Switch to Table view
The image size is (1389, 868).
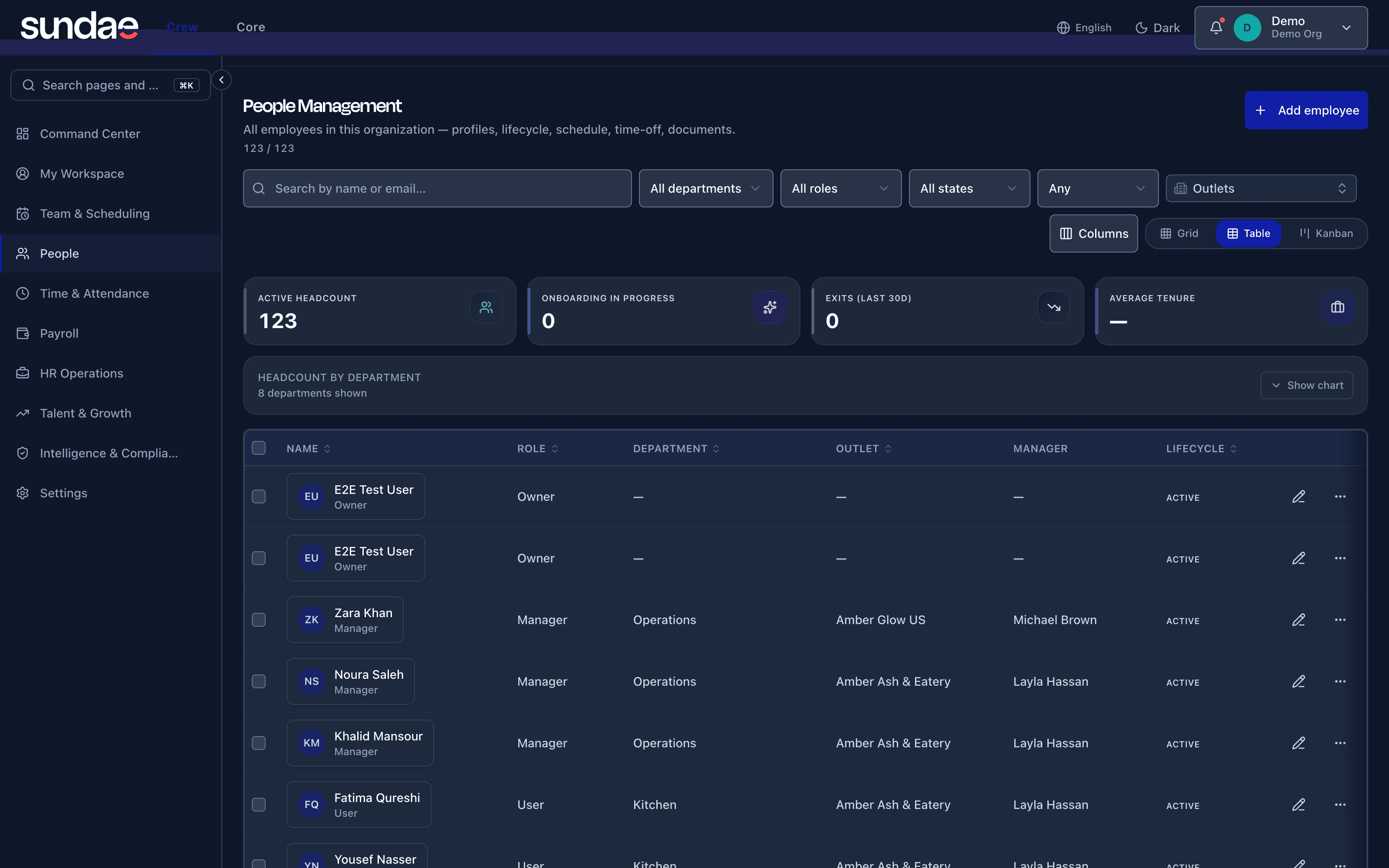(x=1248, y=233)
